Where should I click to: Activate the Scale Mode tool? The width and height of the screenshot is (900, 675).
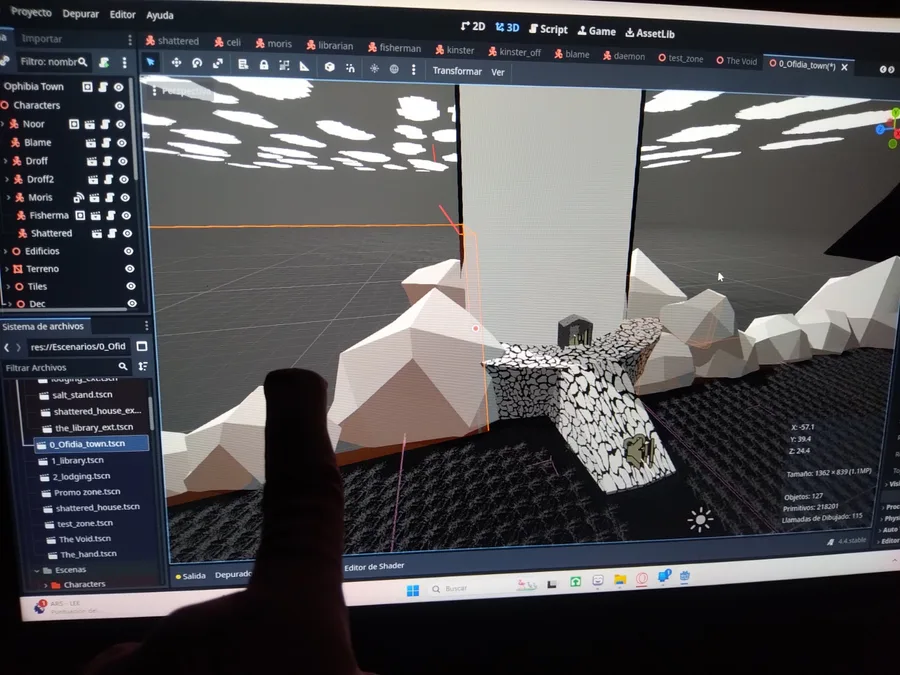(218, 64)
